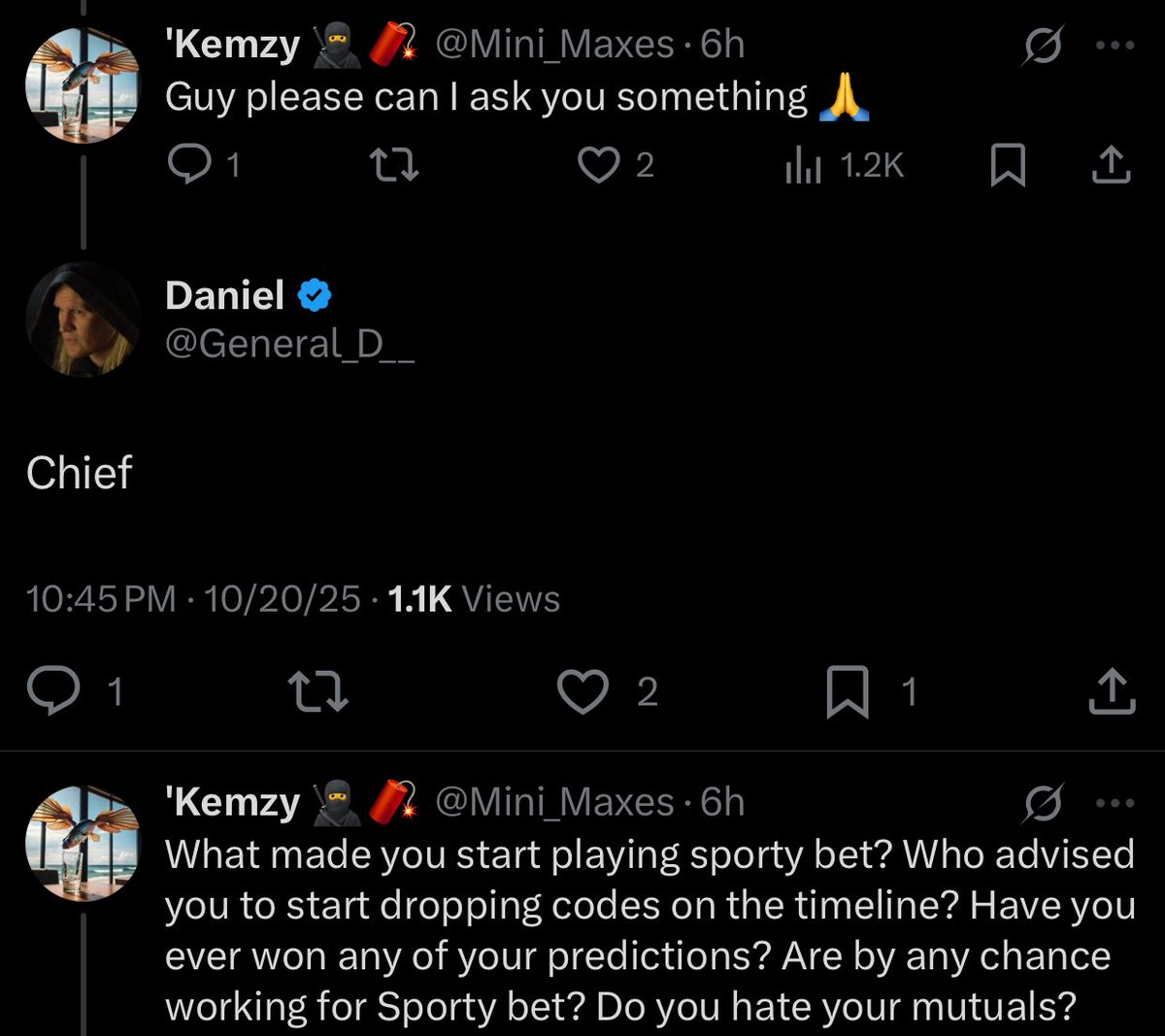
Task: Open Daniel's verified badge info
Action: 315,295
